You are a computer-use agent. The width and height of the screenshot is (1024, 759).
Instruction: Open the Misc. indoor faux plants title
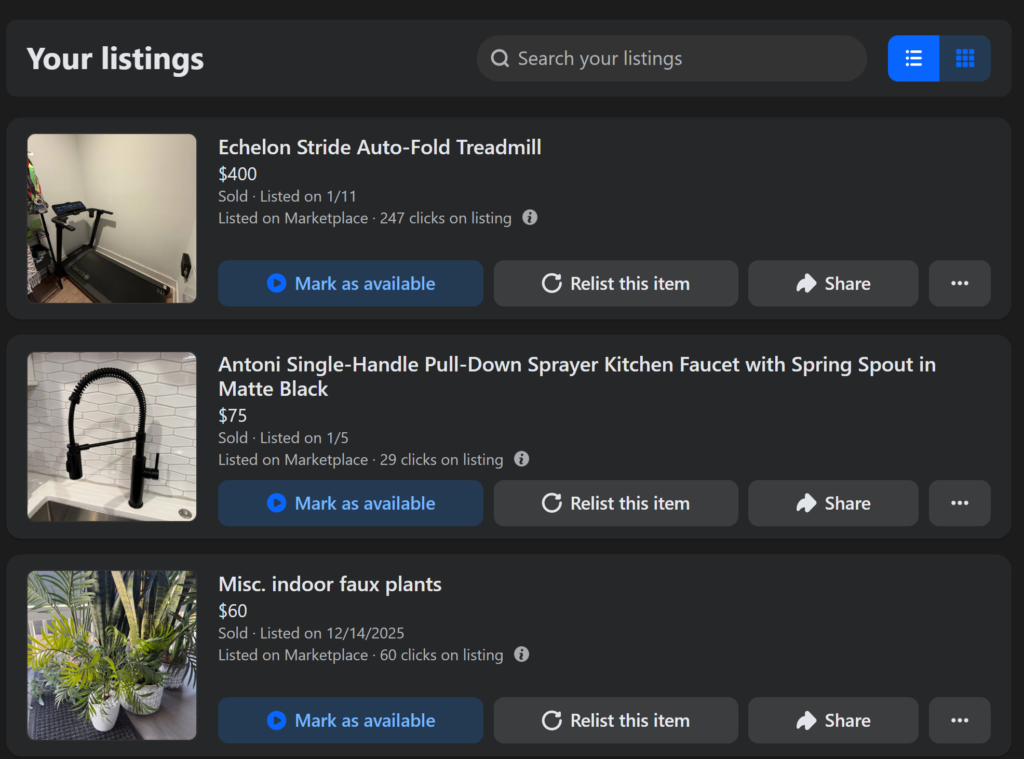330,585
